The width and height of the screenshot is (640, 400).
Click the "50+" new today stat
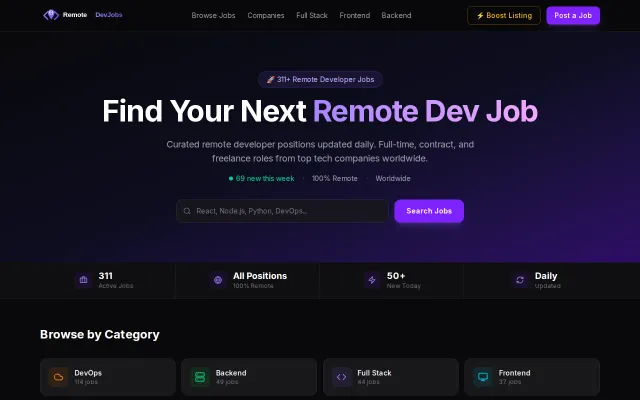click(x=396, y=276)
